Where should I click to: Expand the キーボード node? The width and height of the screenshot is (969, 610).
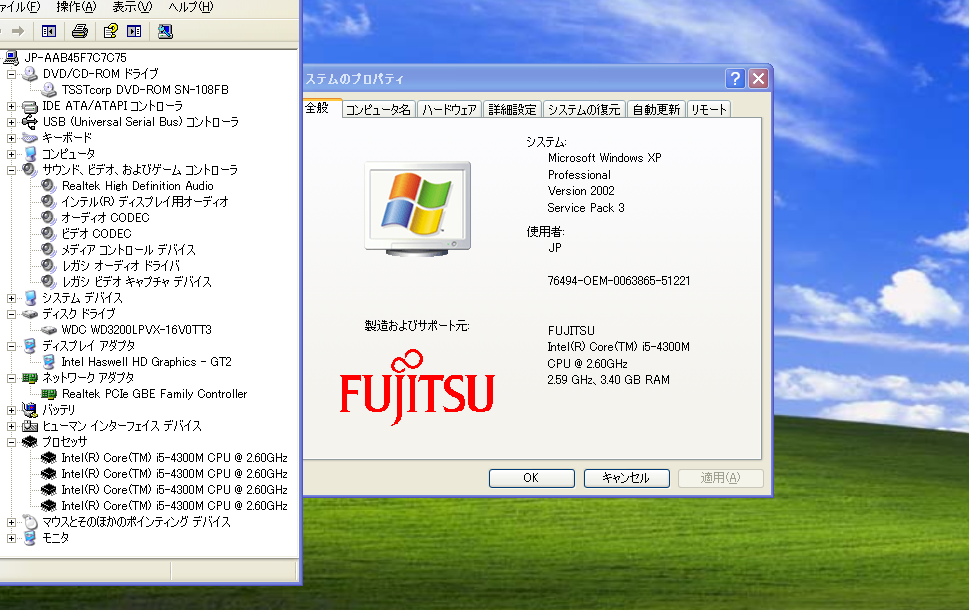click(x=11, y=138)
